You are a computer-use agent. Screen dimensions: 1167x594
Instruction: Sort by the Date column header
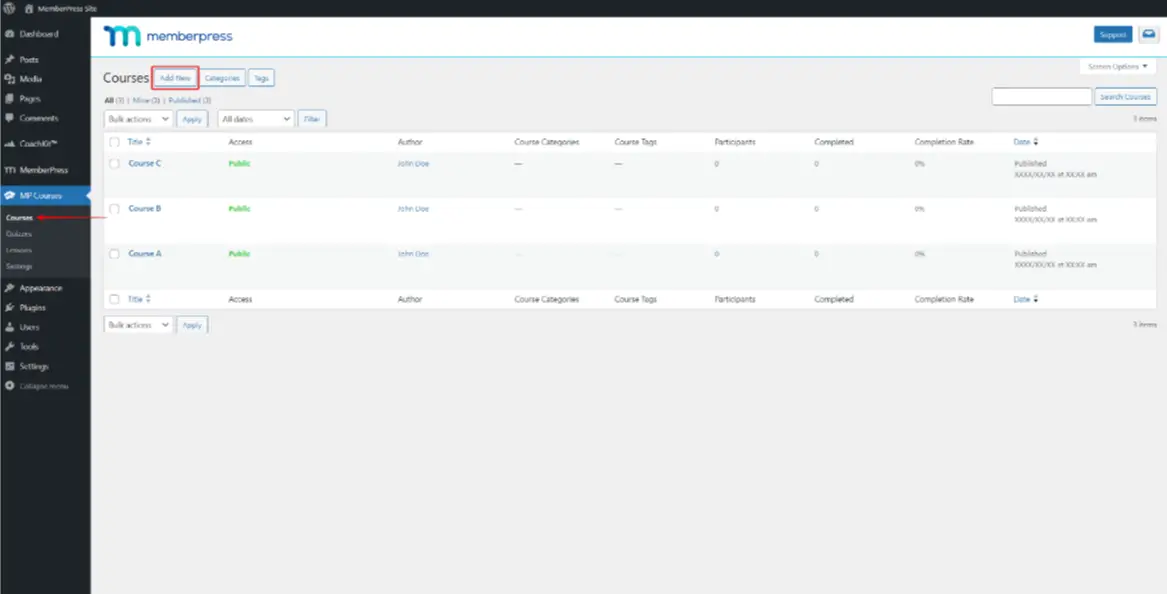(1026, 141)
